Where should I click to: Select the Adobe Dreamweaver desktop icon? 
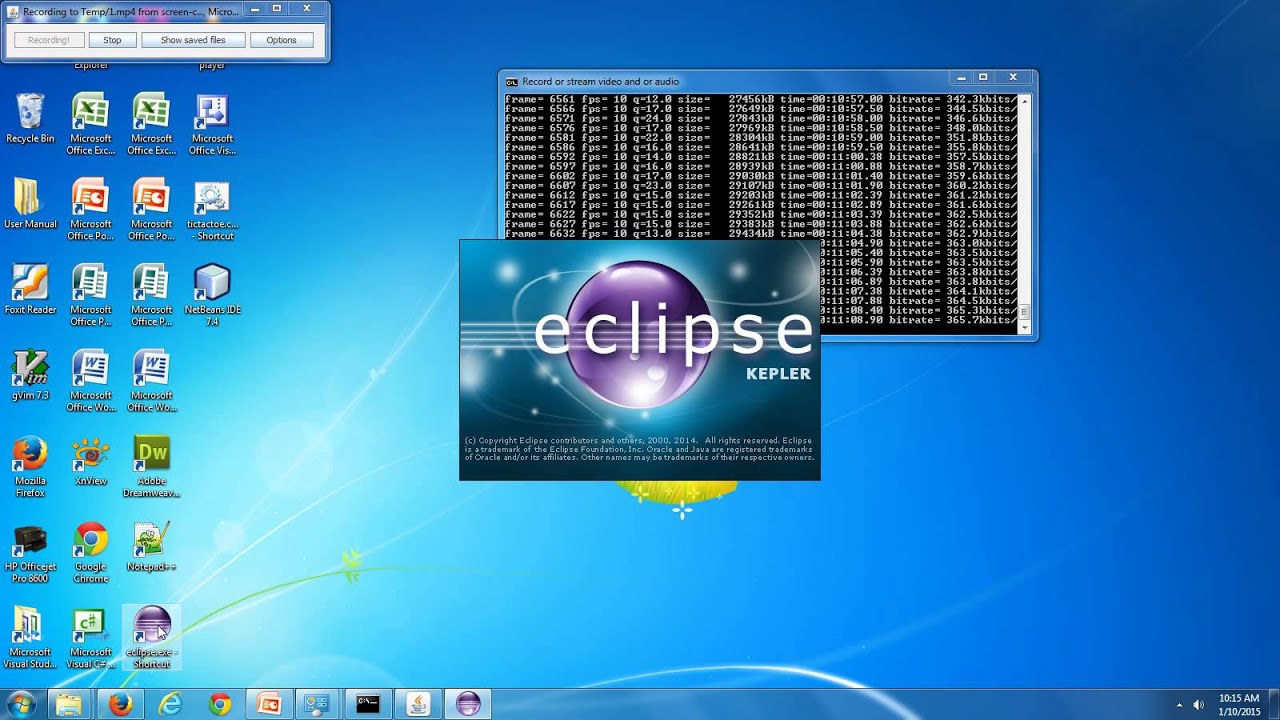click(152, 467)
